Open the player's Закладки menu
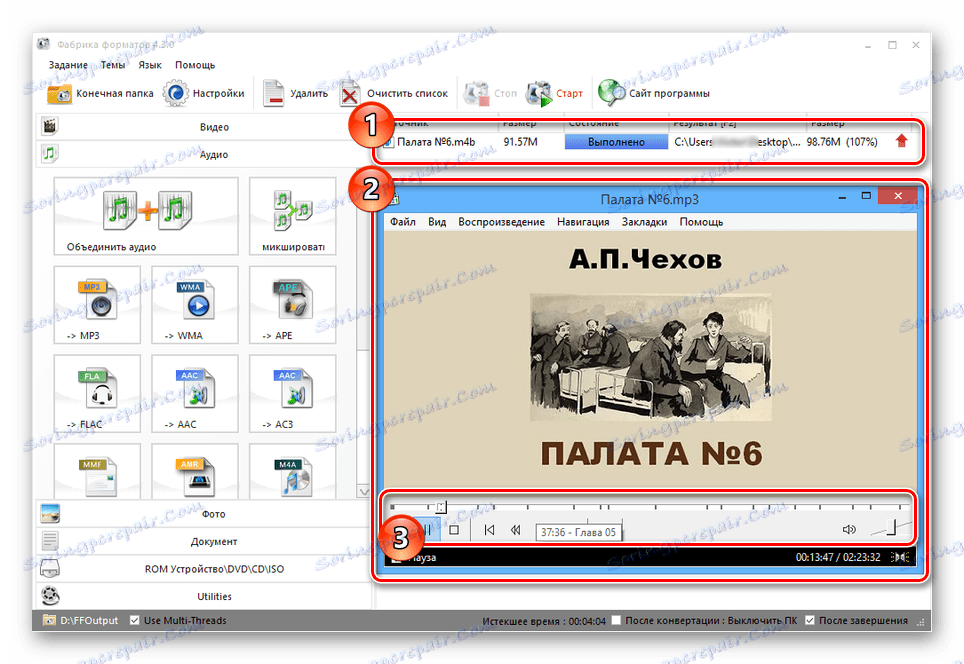The height and width of the screenshot is (664, 964). [x=644, y=222]
